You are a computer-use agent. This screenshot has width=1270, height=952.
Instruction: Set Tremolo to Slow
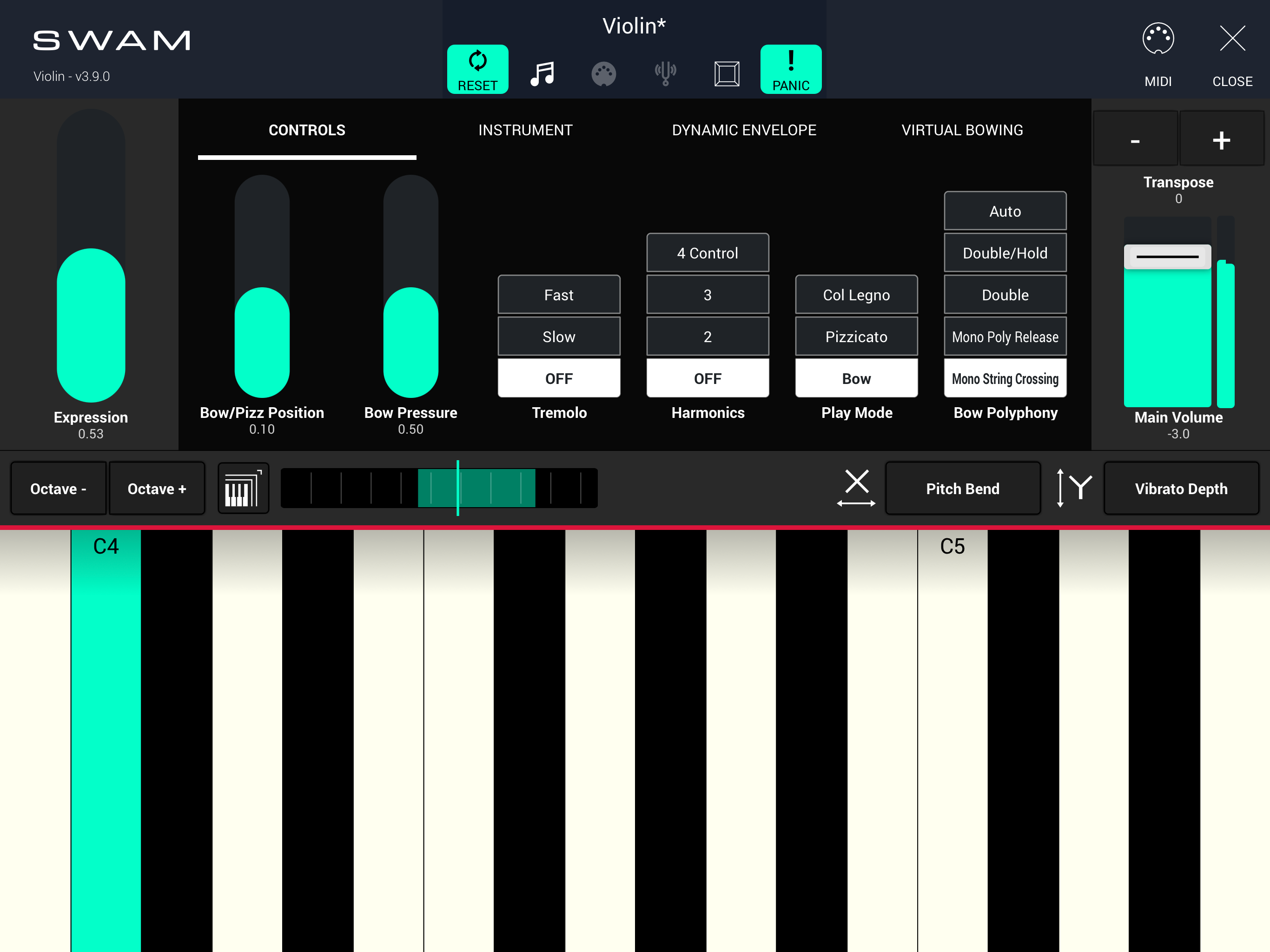(559, 337)
